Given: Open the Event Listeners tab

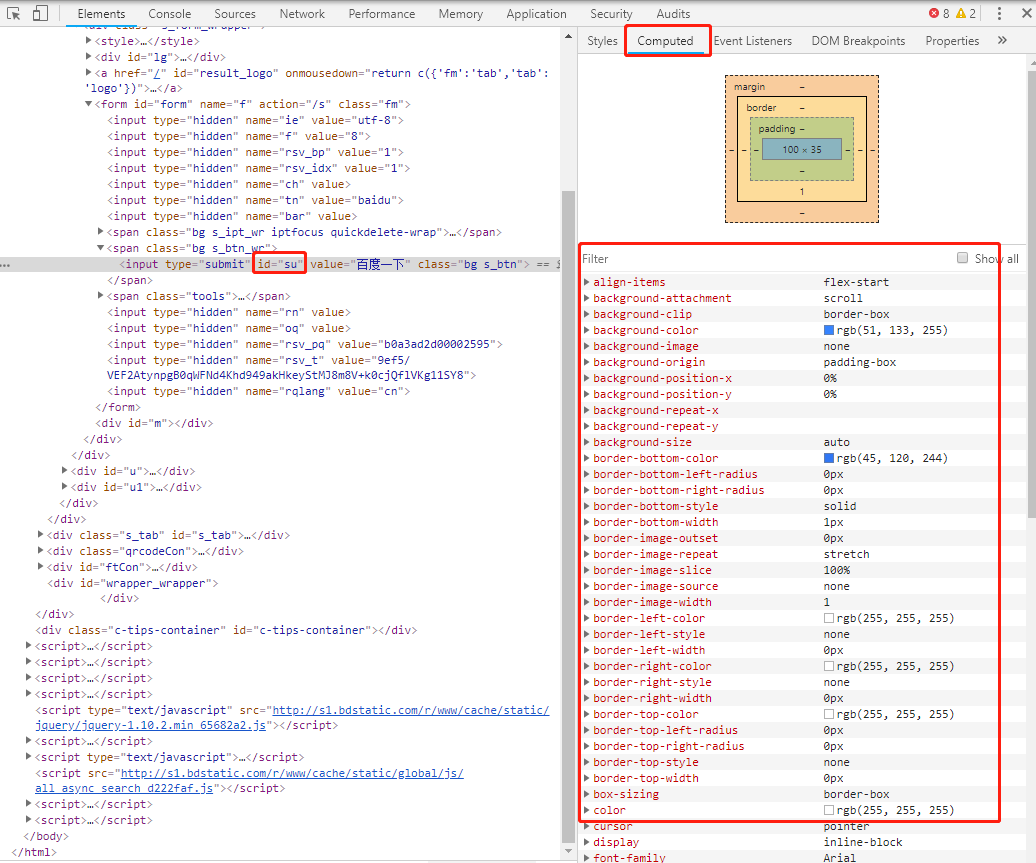Looking at the screenshot, I should 753,41.
